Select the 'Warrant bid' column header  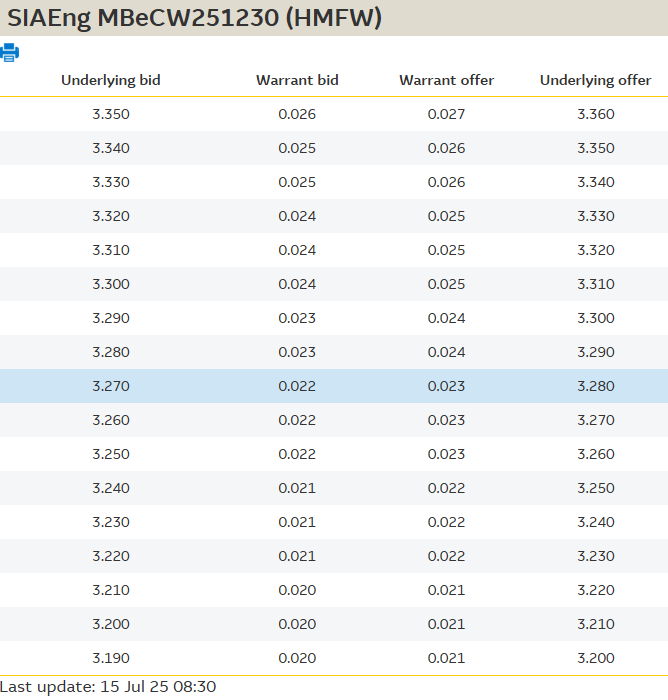[x=297, y=80]
